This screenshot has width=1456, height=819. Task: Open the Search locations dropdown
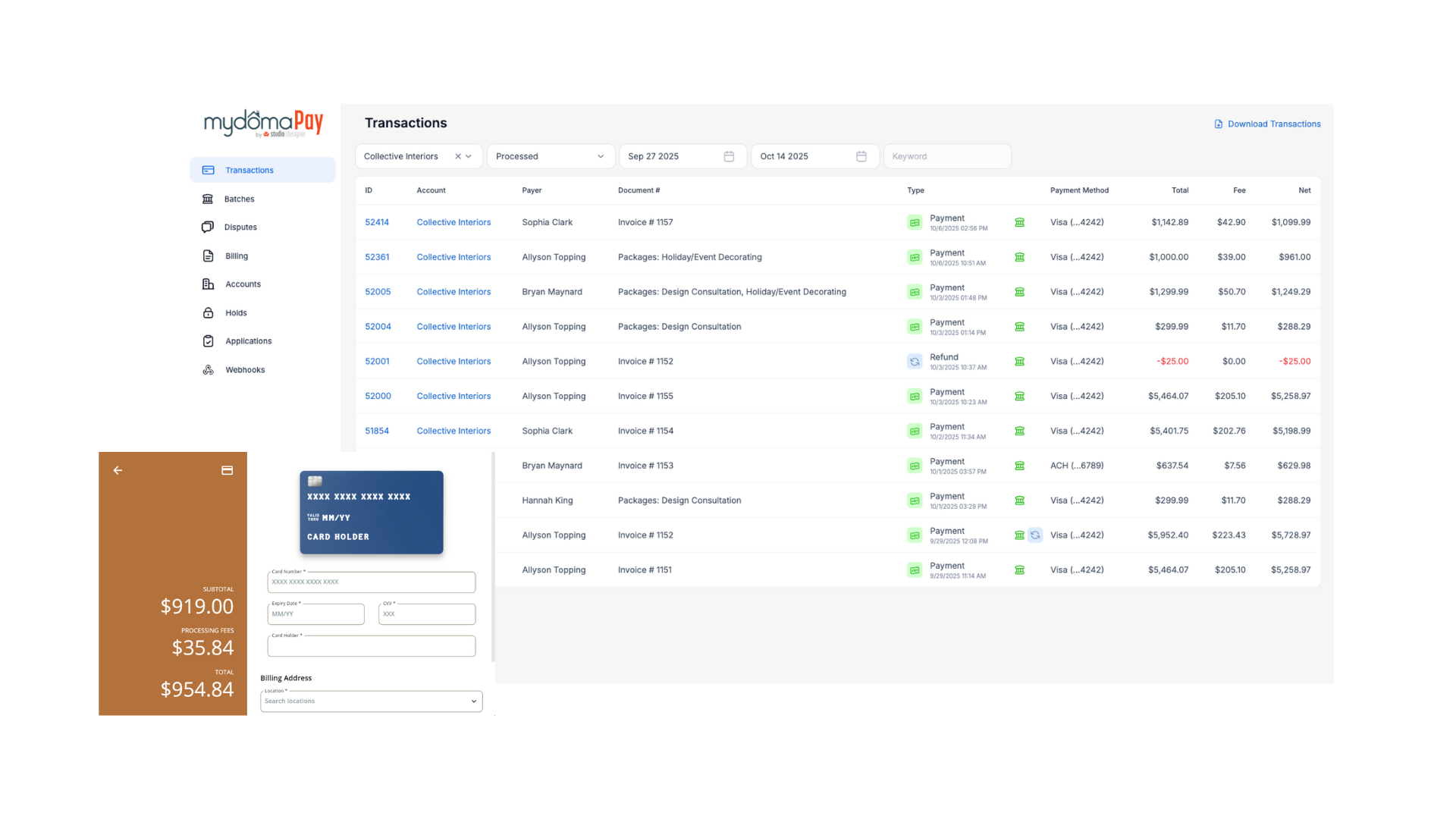point(371,701)
